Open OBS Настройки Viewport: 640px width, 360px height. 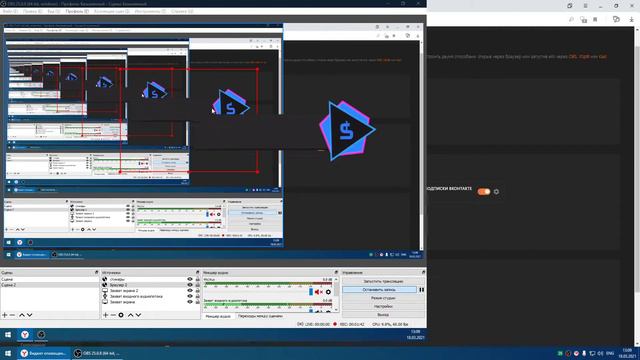click(x=383, y=307)
